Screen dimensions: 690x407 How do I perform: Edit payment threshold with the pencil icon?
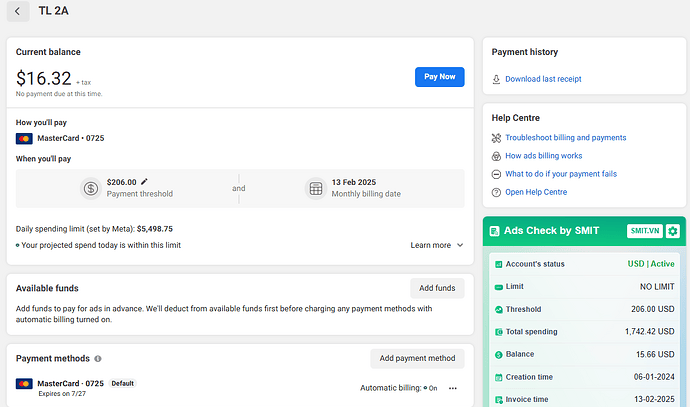[x=144, y=181]
